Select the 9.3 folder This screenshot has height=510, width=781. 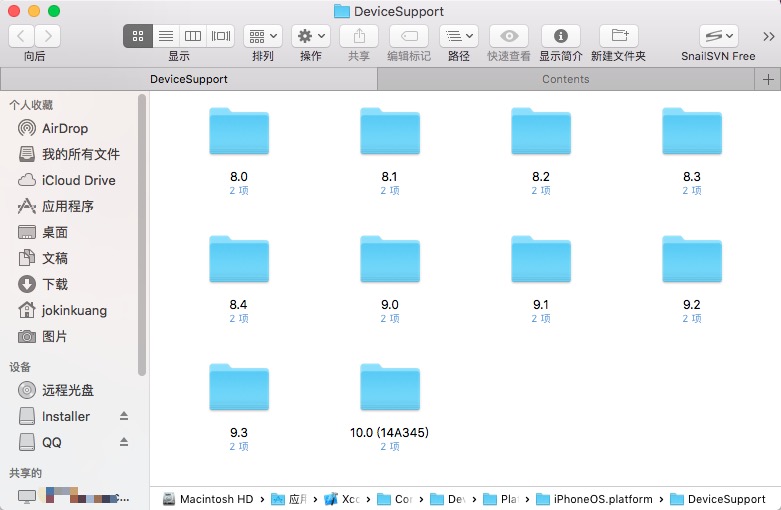pyautogui.click(x=239, y=387)
